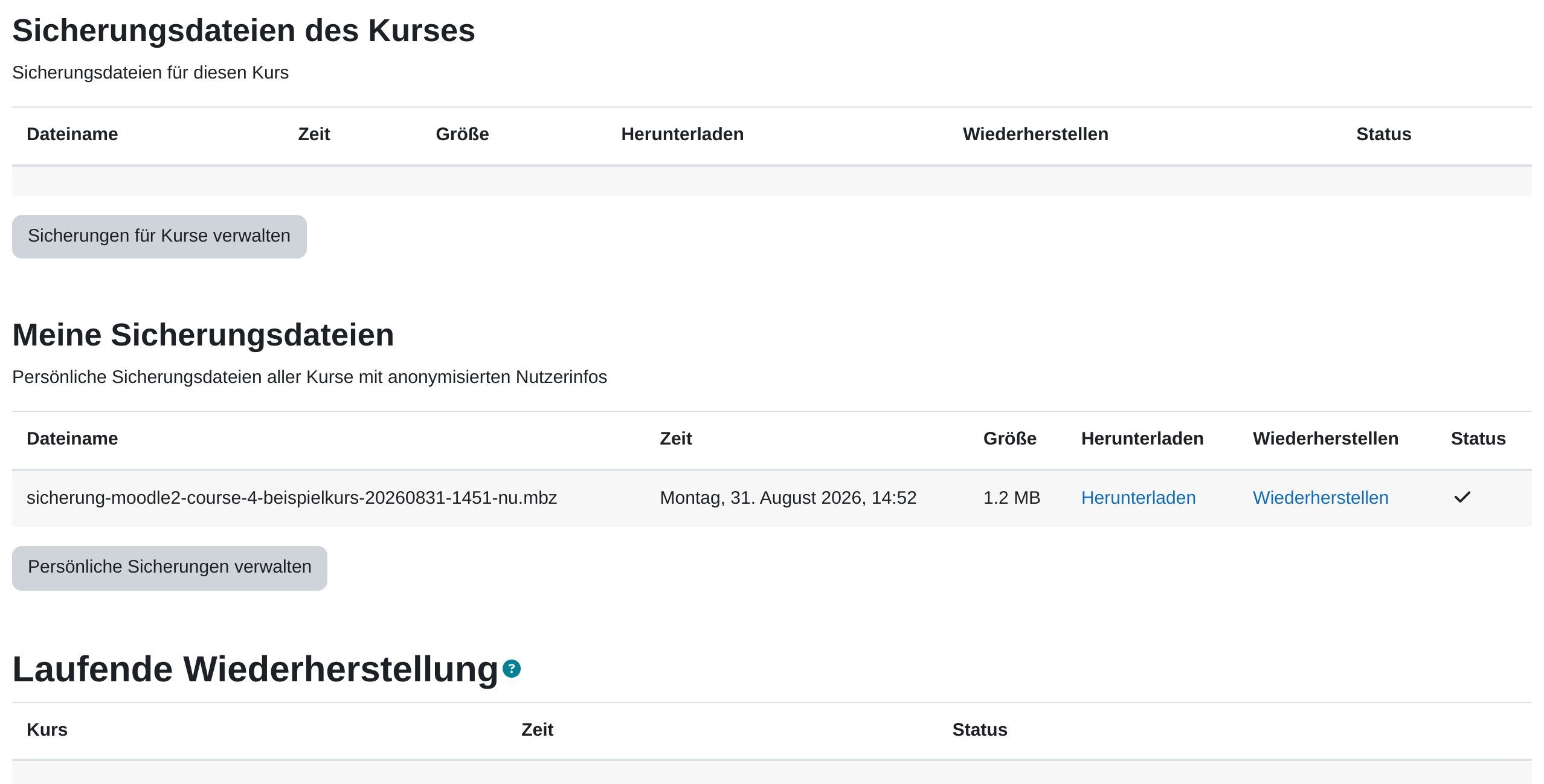Screen dimensions: 1544x784
Task: Click Status header in Laufende Wiederherstellung table
Action: click(x=980, y=730)
